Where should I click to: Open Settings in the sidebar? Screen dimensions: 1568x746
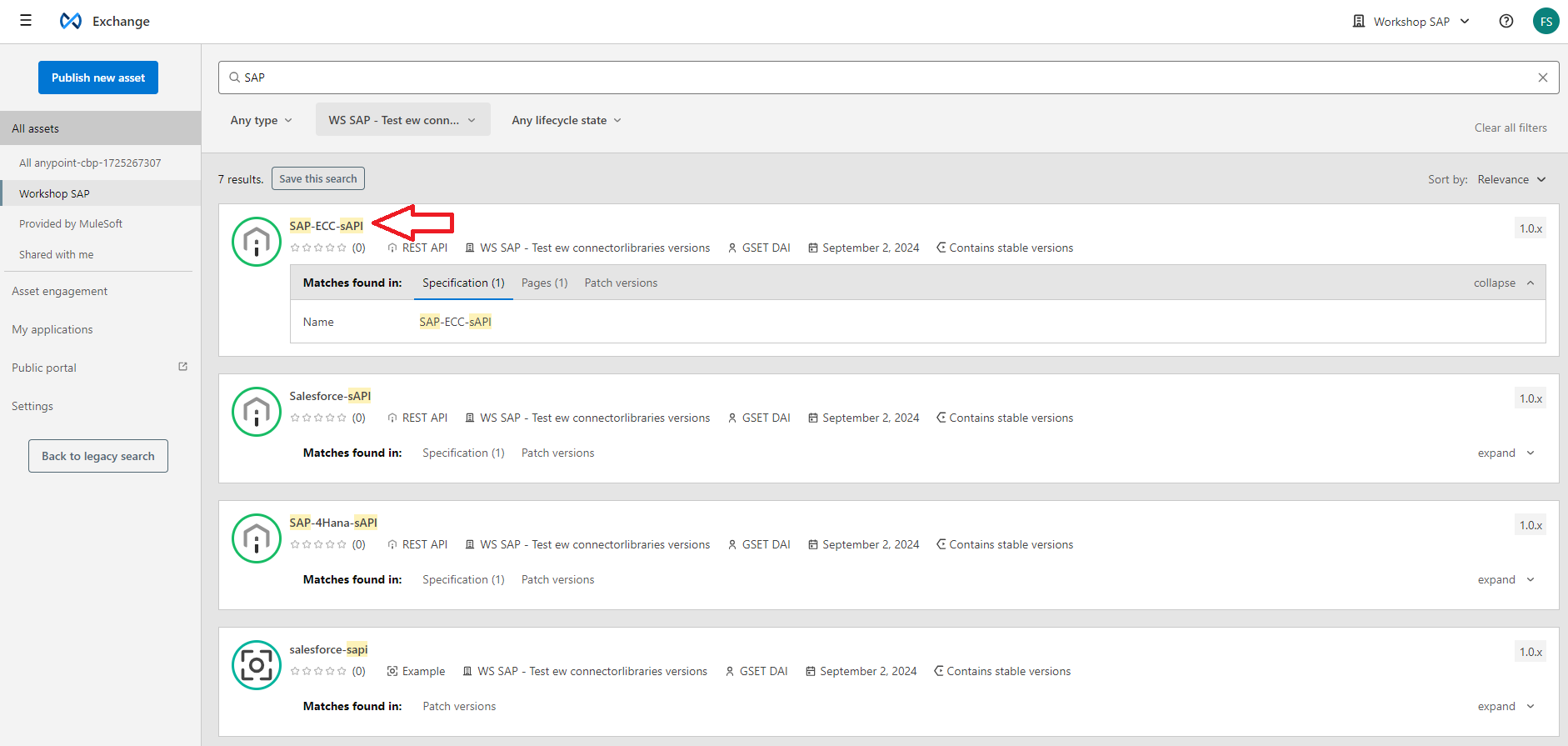(32, 406)
